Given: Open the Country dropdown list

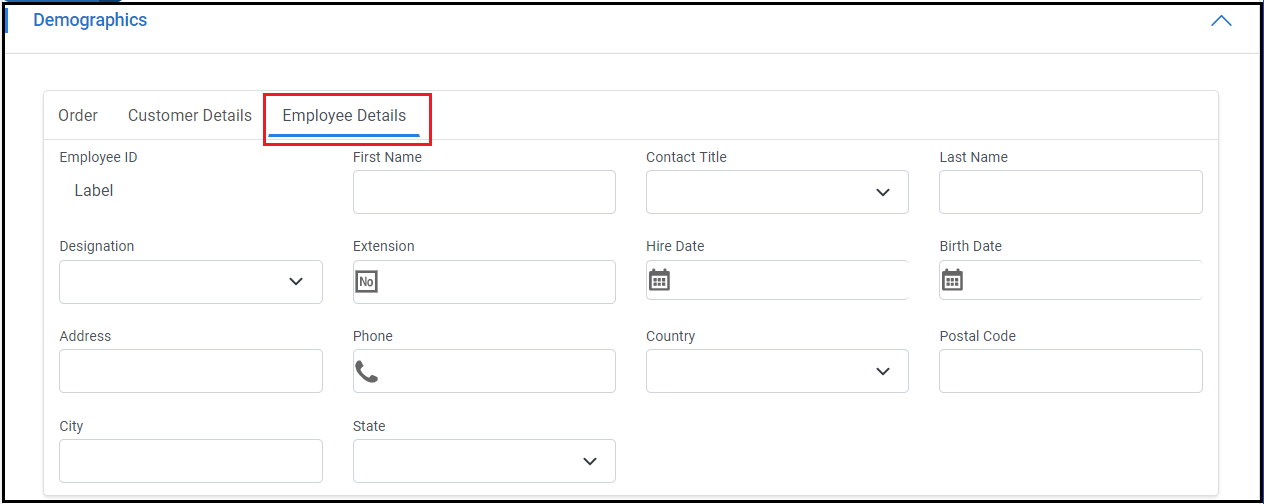Looking at the screenshot, I should 777,371.
